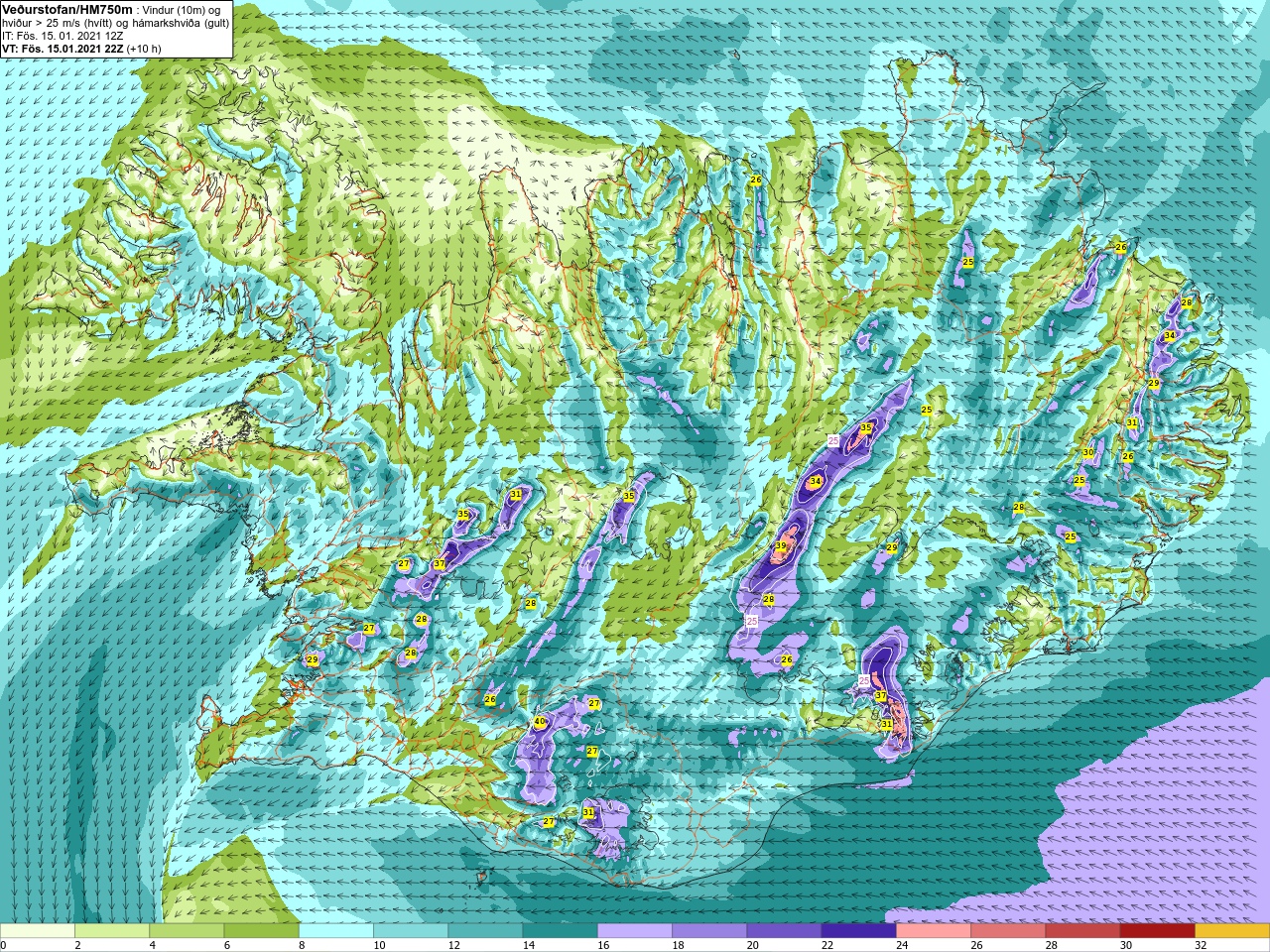Pick the 20–22 m/s violet legend swatch
The image size is (1270, 952).
(784, 931)
